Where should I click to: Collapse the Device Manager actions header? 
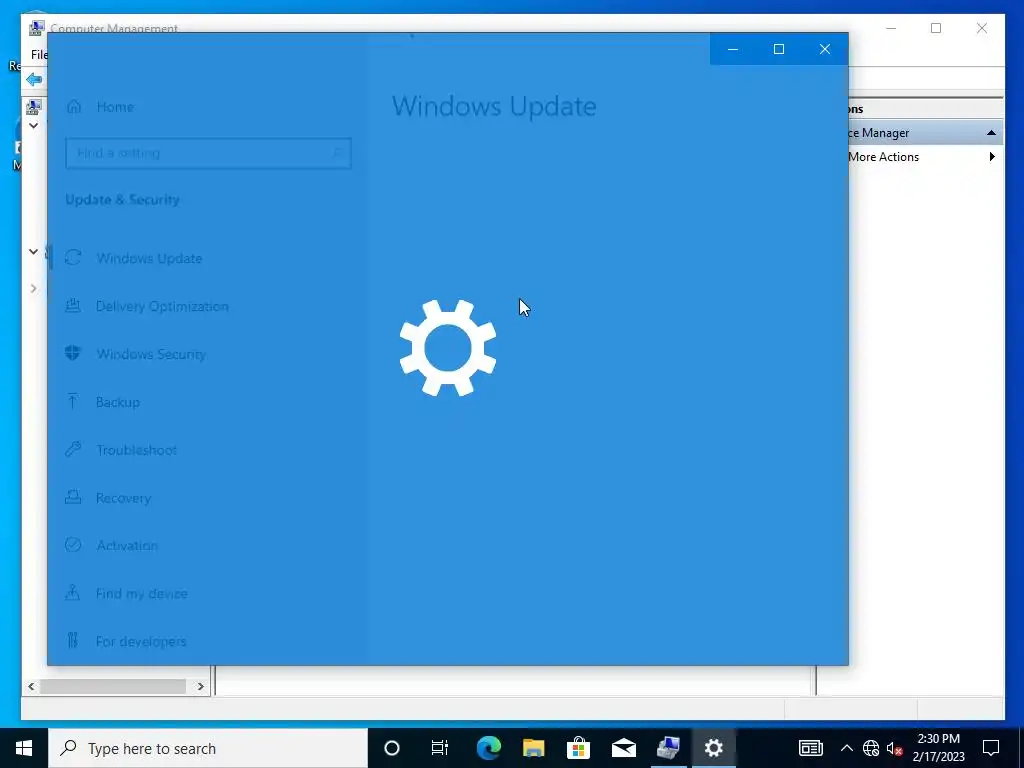991,133
